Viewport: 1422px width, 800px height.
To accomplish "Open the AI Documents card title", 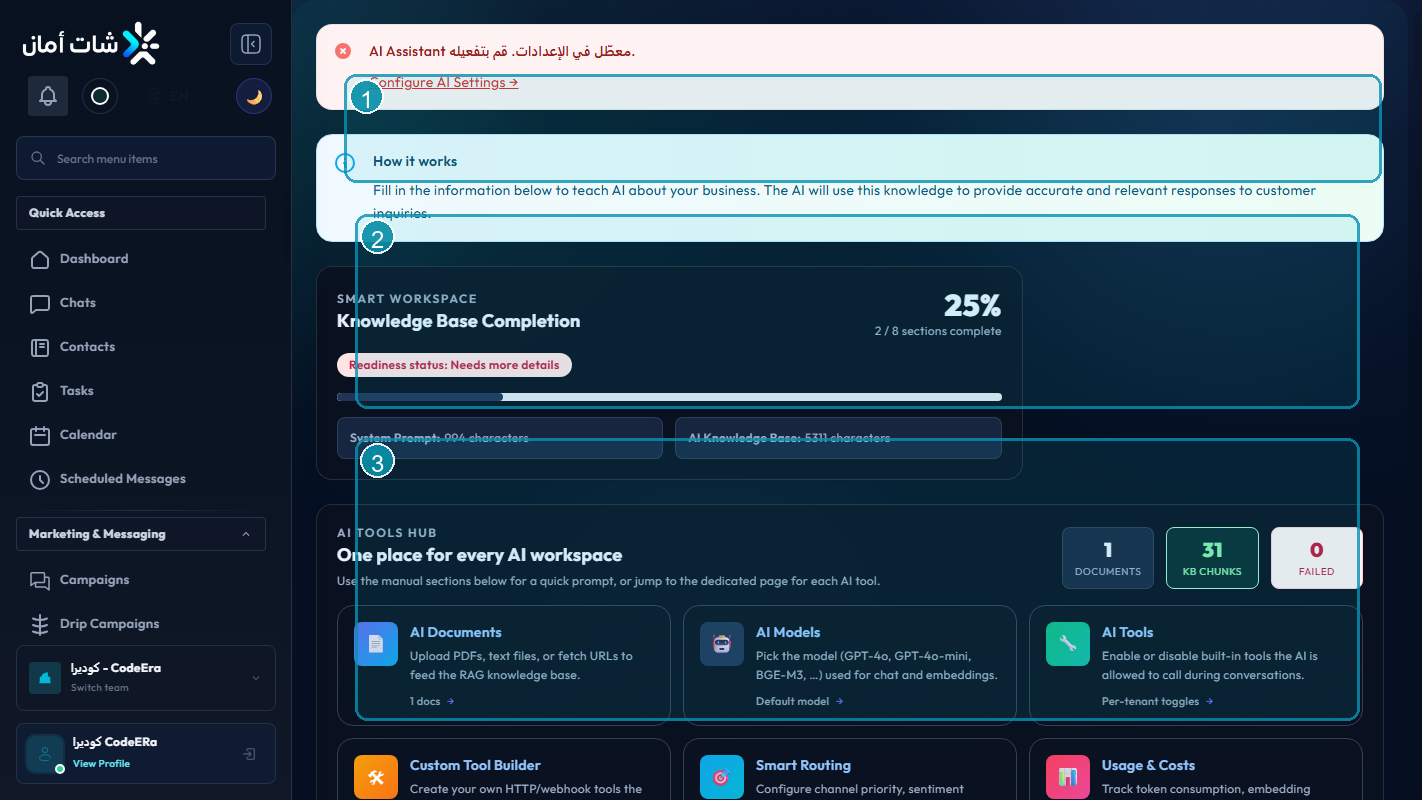I will click(x=456, y=632).
